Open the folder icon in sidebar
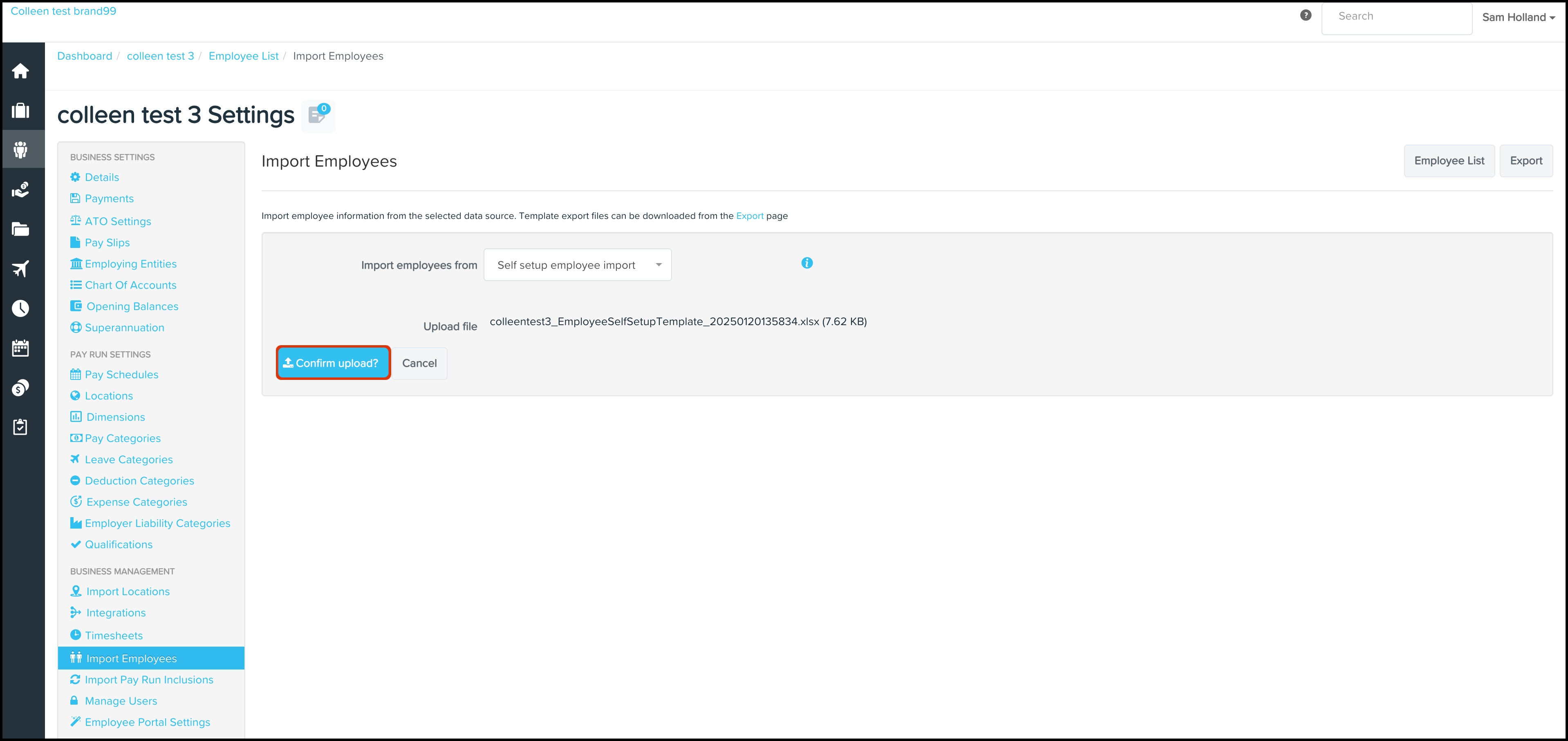This screenshot has width=1568, height=741. point(21,229)
